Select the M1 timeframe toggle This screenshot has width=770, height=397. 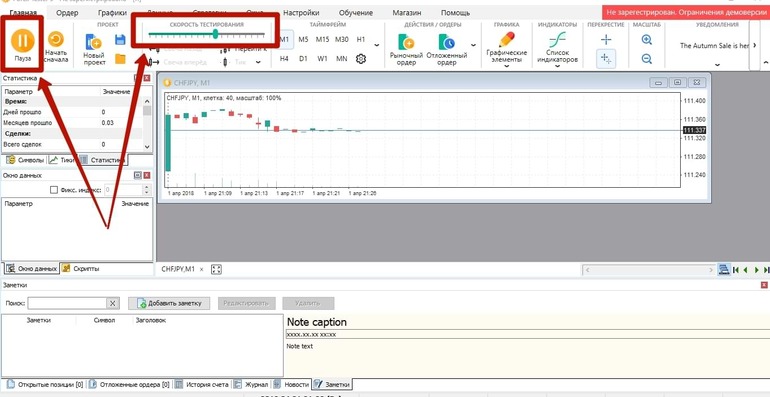click(x=285, y=39)
